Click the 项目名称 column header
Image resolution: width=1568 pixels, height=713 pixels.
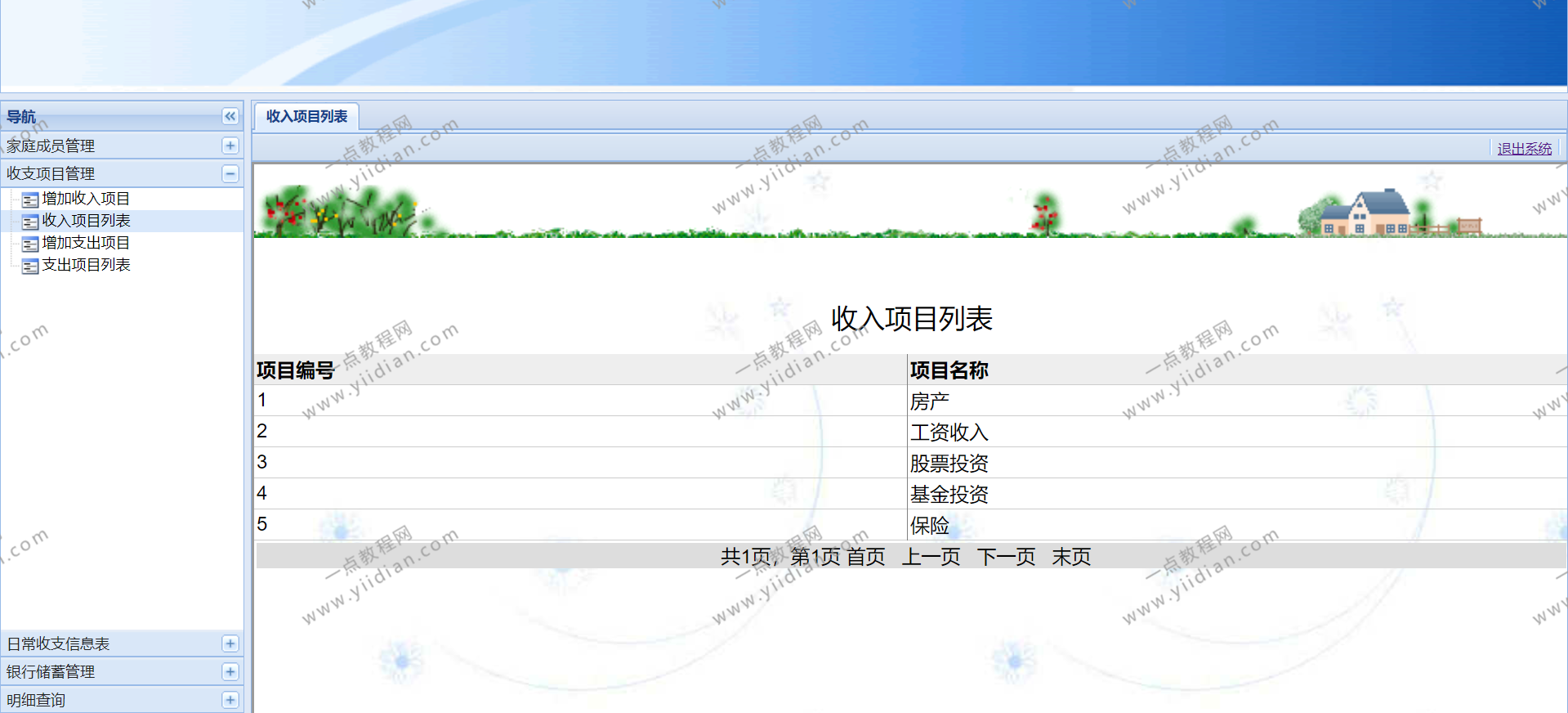coord(1237,370)
